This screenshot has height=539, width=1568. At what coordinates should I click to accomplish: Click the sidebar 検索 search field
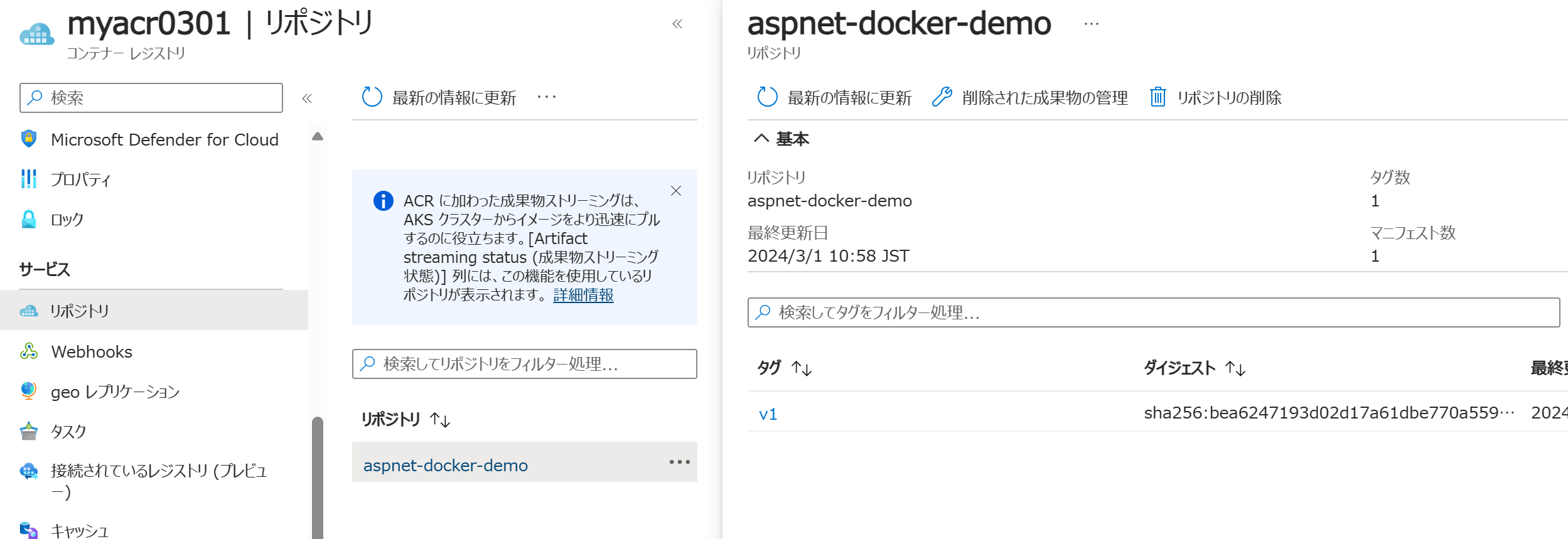tap(151, 98)
